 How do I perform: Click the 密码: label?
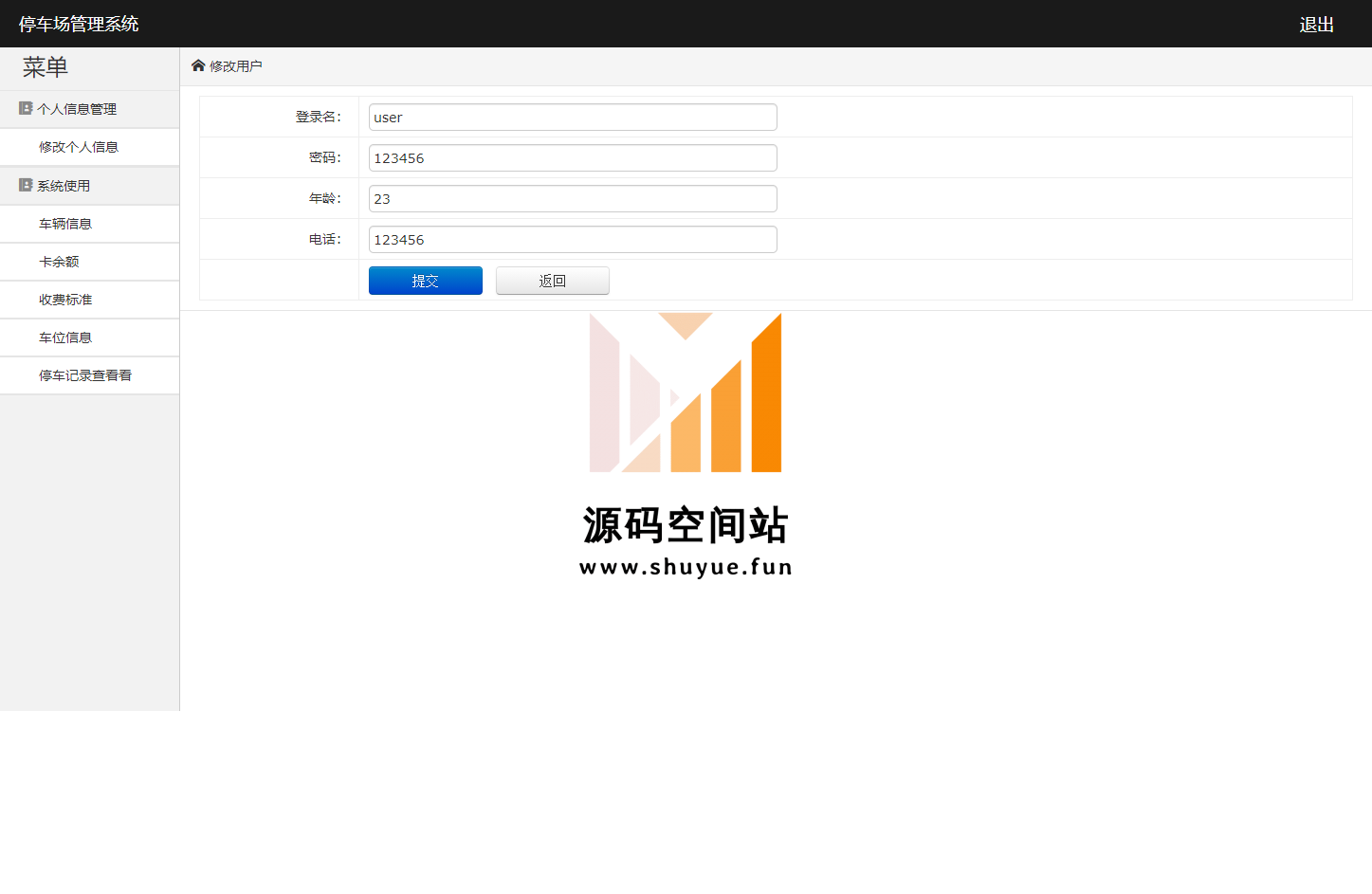click(x=325, y=157)
